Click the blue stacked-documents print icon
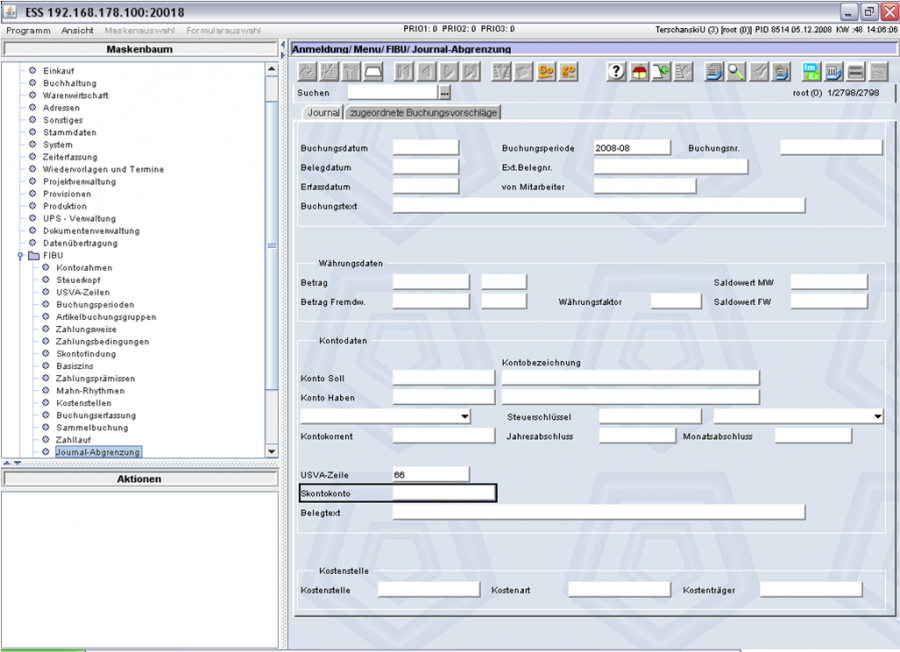The width and height of the screenshot is (900, 652). pos(713,72)
